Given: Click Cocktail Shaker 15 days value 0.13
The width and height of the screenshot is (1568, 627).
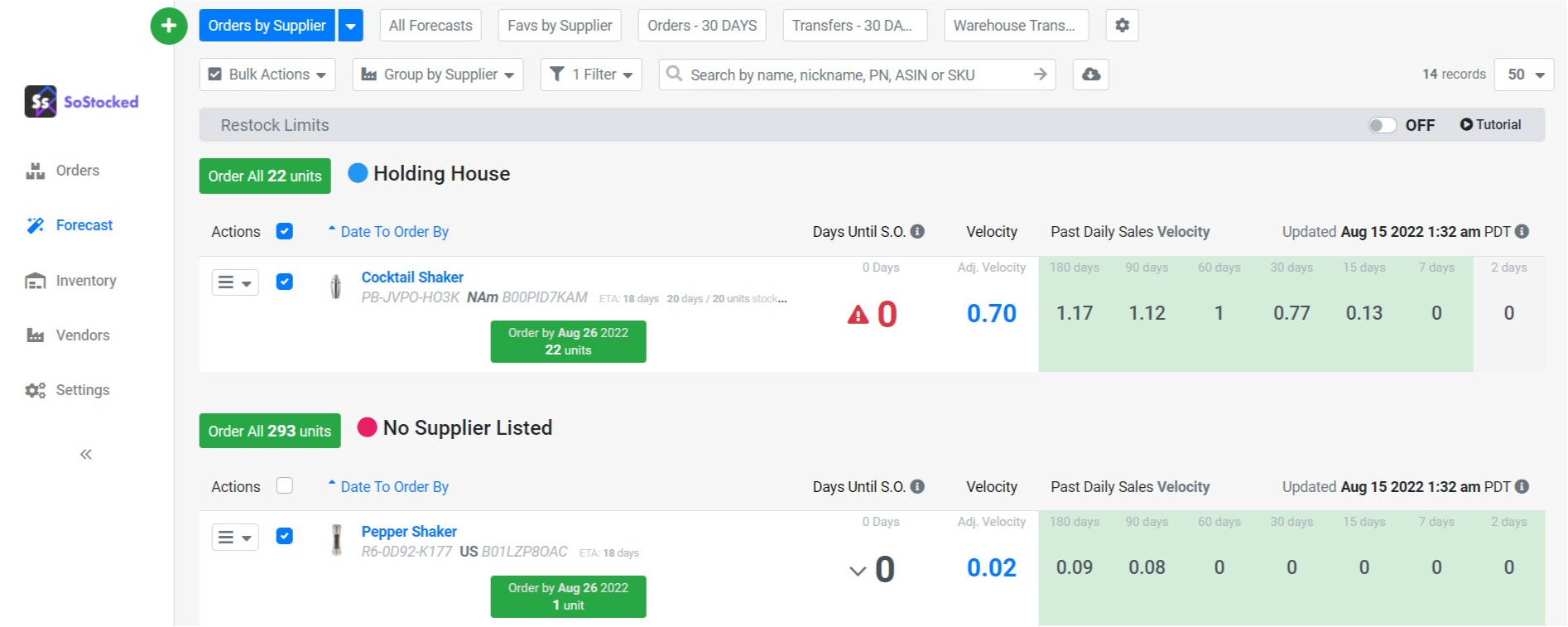Looking at the screenshot, I should click(1364, 313).
